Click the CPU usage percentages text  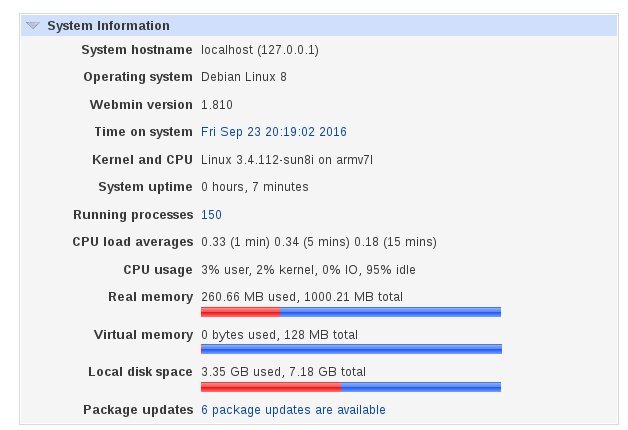tap(308, 269)
